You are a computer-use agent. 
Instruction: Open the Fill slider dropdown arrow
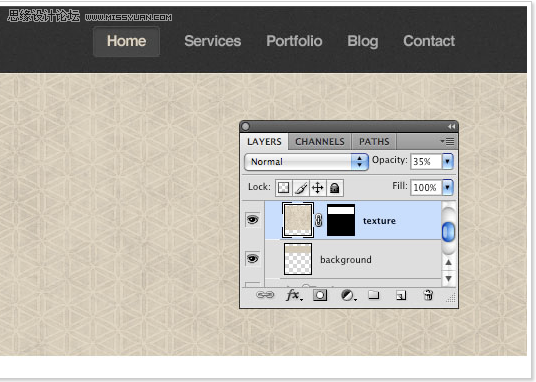tap(447, 187)
